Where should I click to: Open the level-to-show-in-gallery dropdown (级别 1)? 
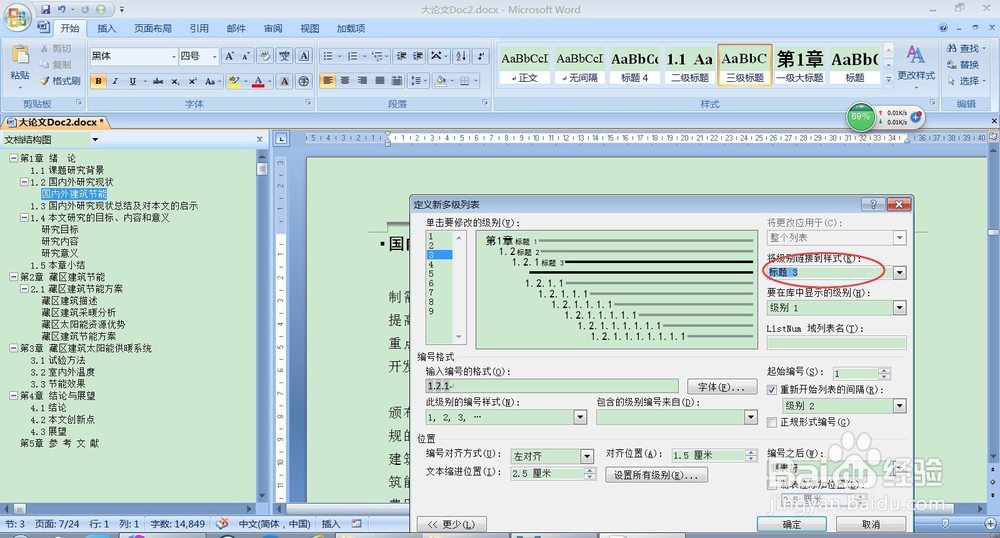pos(899,308)
